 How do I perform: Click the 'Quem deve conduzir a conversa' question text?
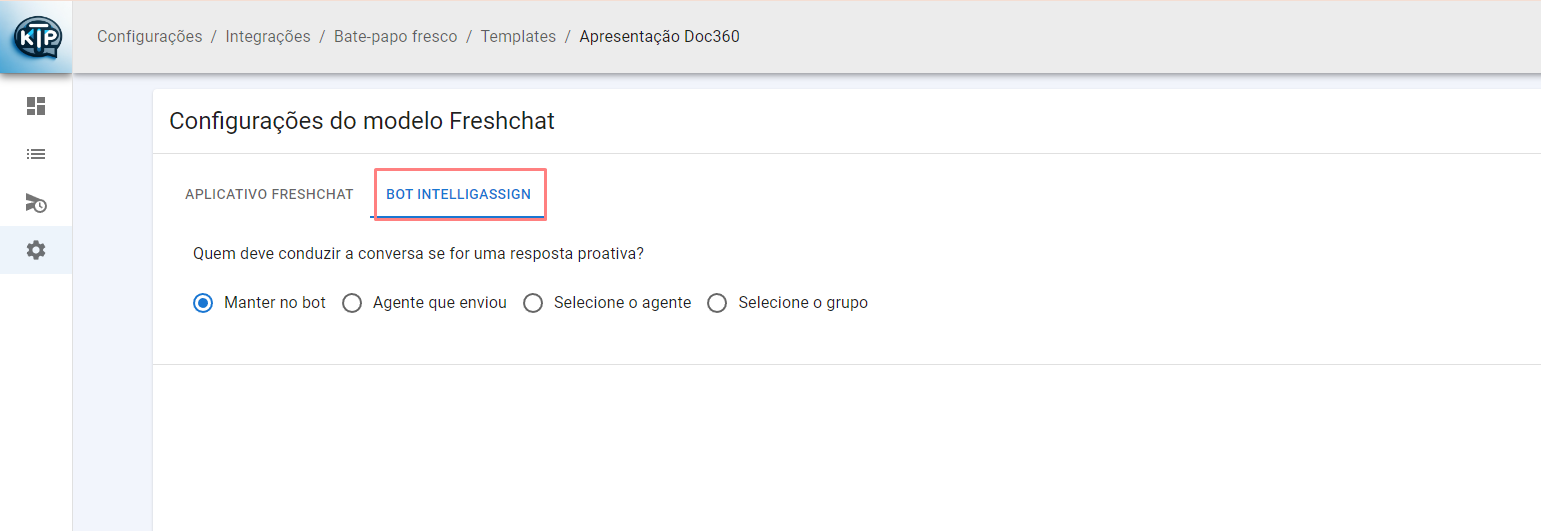(x=418, y=254)
